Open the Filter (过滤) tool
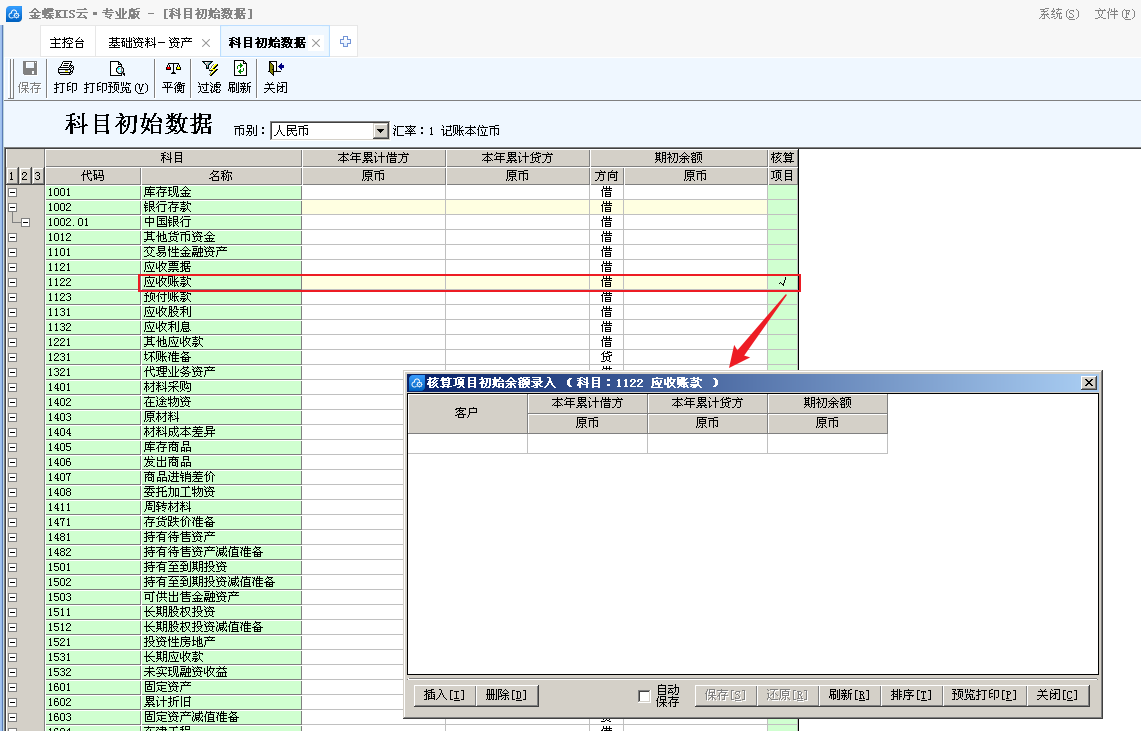The image size is (1141, 731). [x=209, y=70]
